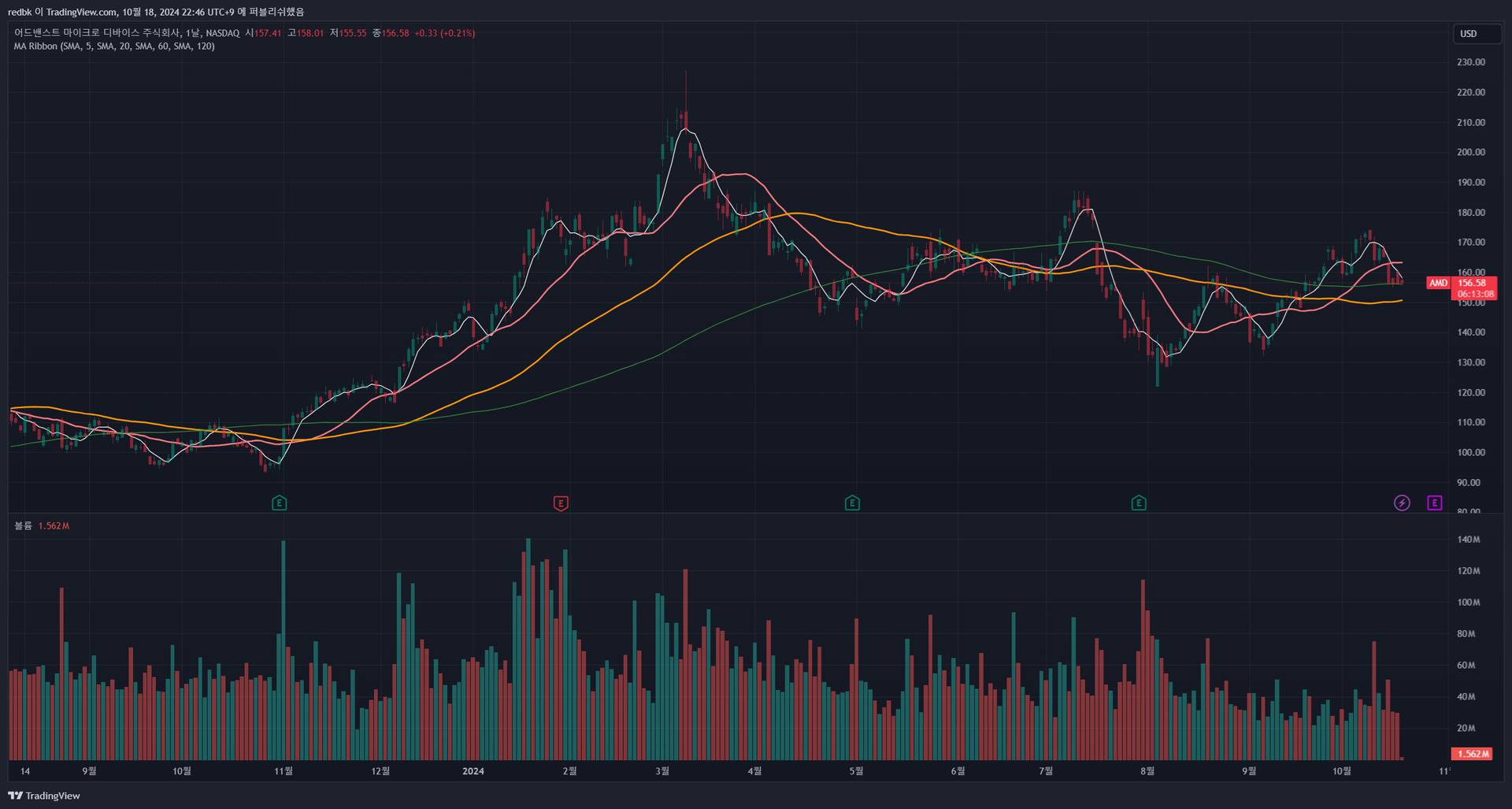Open the purple upcoming earnings E icon
Image resolution: width=1512 pixels, height=809 pixels.
pos(1434,503)
